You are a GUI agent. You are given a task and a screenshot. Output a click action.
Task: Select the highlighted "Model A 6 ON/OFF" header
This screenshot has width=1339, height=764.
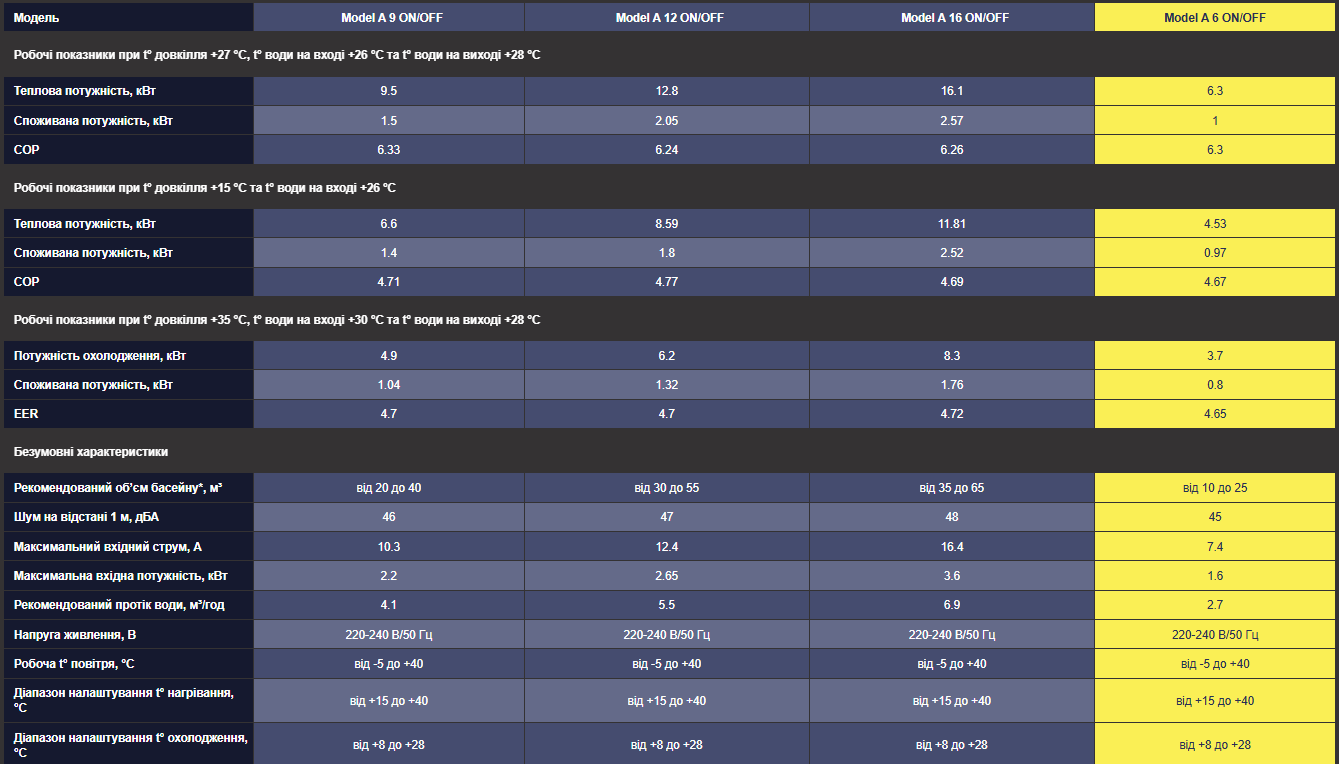[1214, 18]
